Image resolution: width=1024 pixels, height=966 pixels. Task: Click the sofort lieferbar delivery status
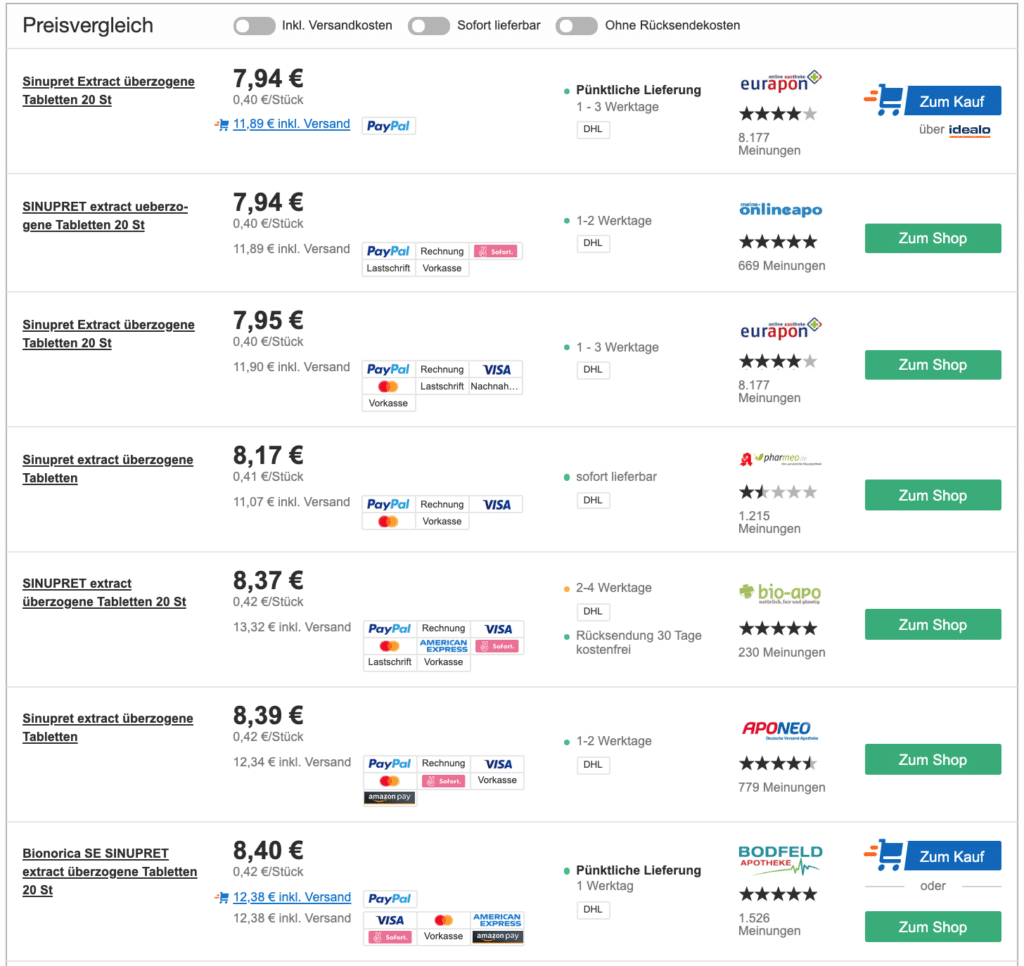click(x=616, y=477)
